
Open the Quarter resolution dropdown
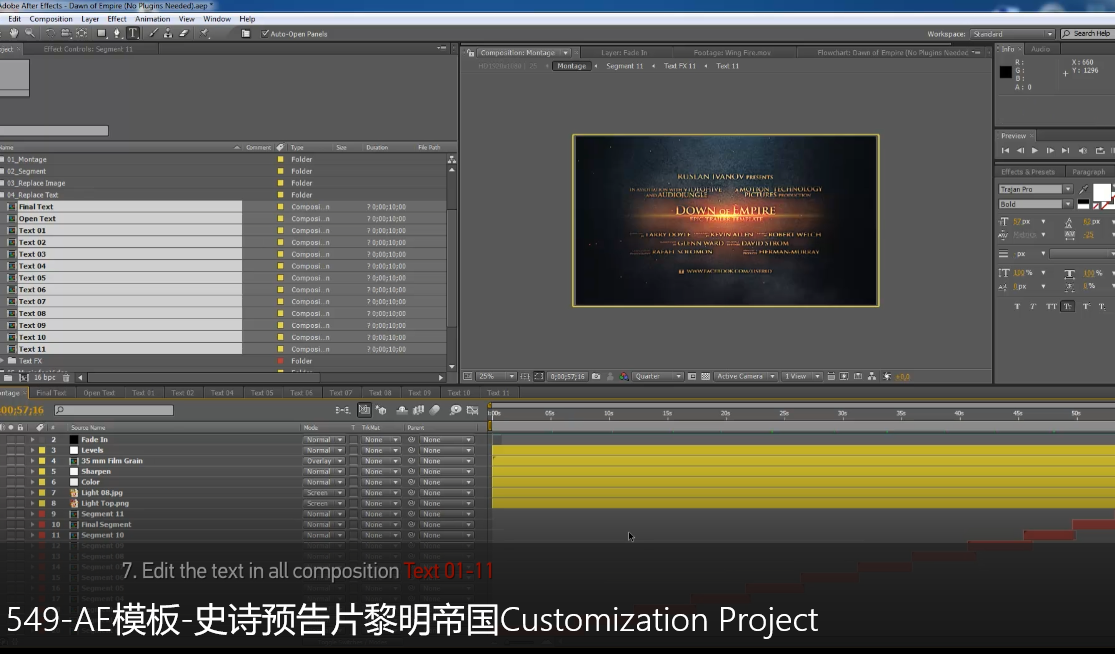(659, 376)
